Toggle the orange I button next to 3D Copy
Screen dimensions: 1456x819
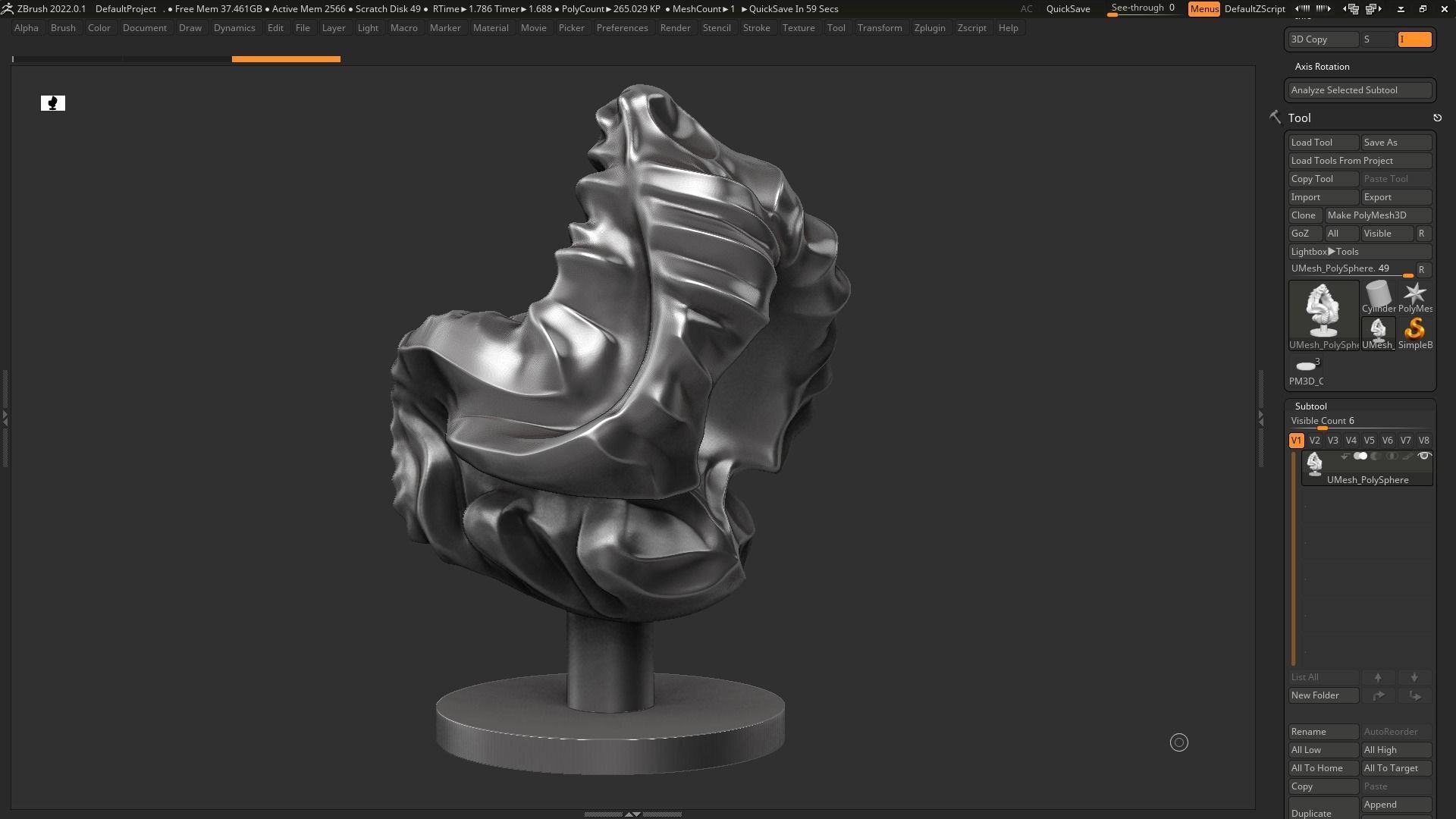tap(1414, 39)
